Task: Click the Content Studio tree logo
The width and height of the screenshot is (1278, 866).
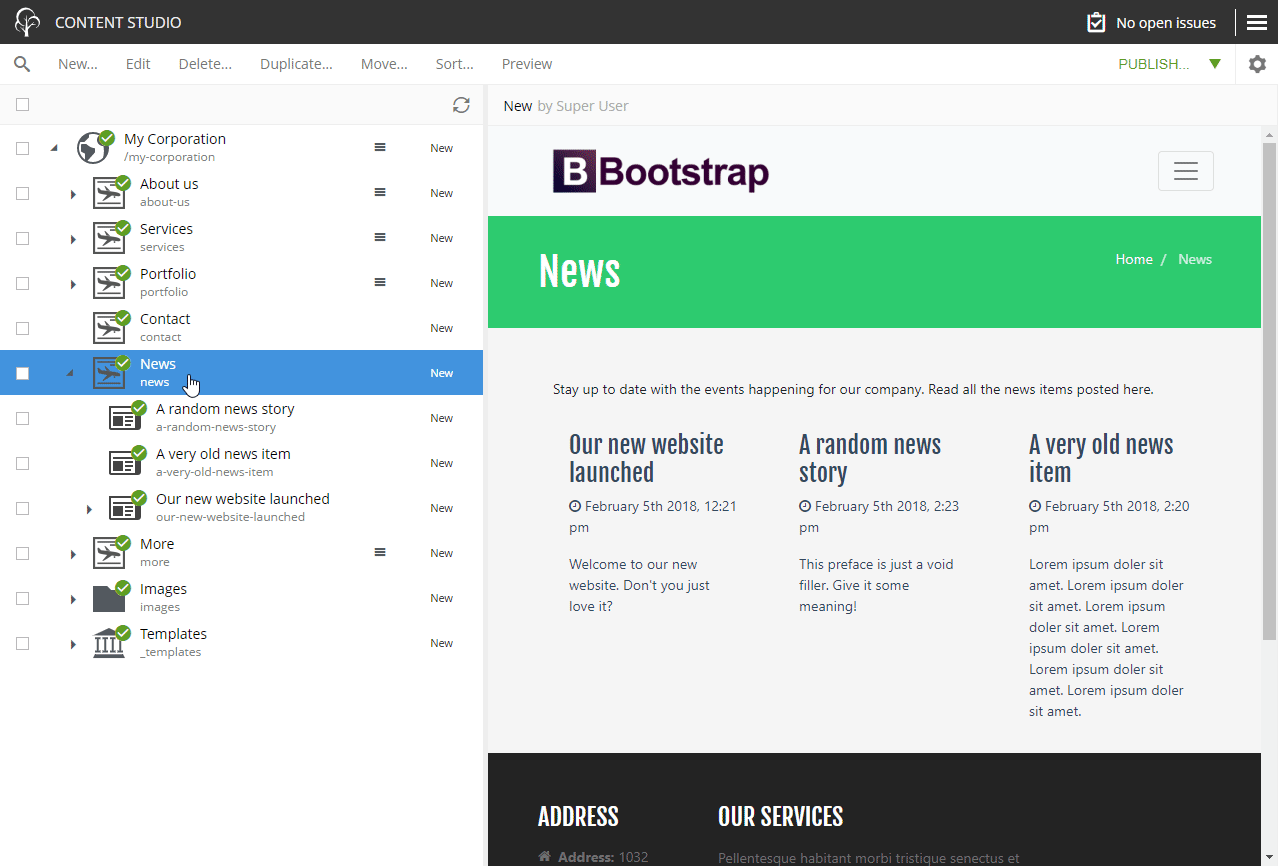Action: [26, 21]
